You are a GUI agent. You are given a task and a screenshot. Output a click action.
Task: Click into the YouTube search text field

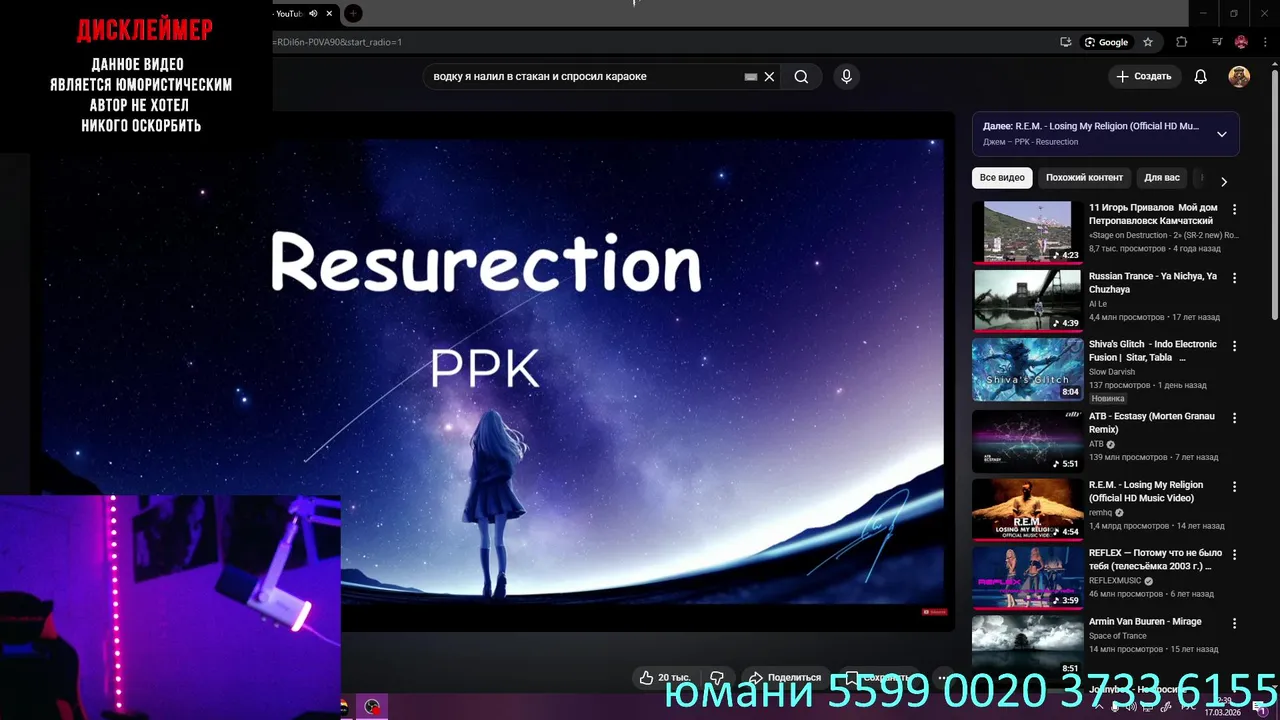coord(585,77)
